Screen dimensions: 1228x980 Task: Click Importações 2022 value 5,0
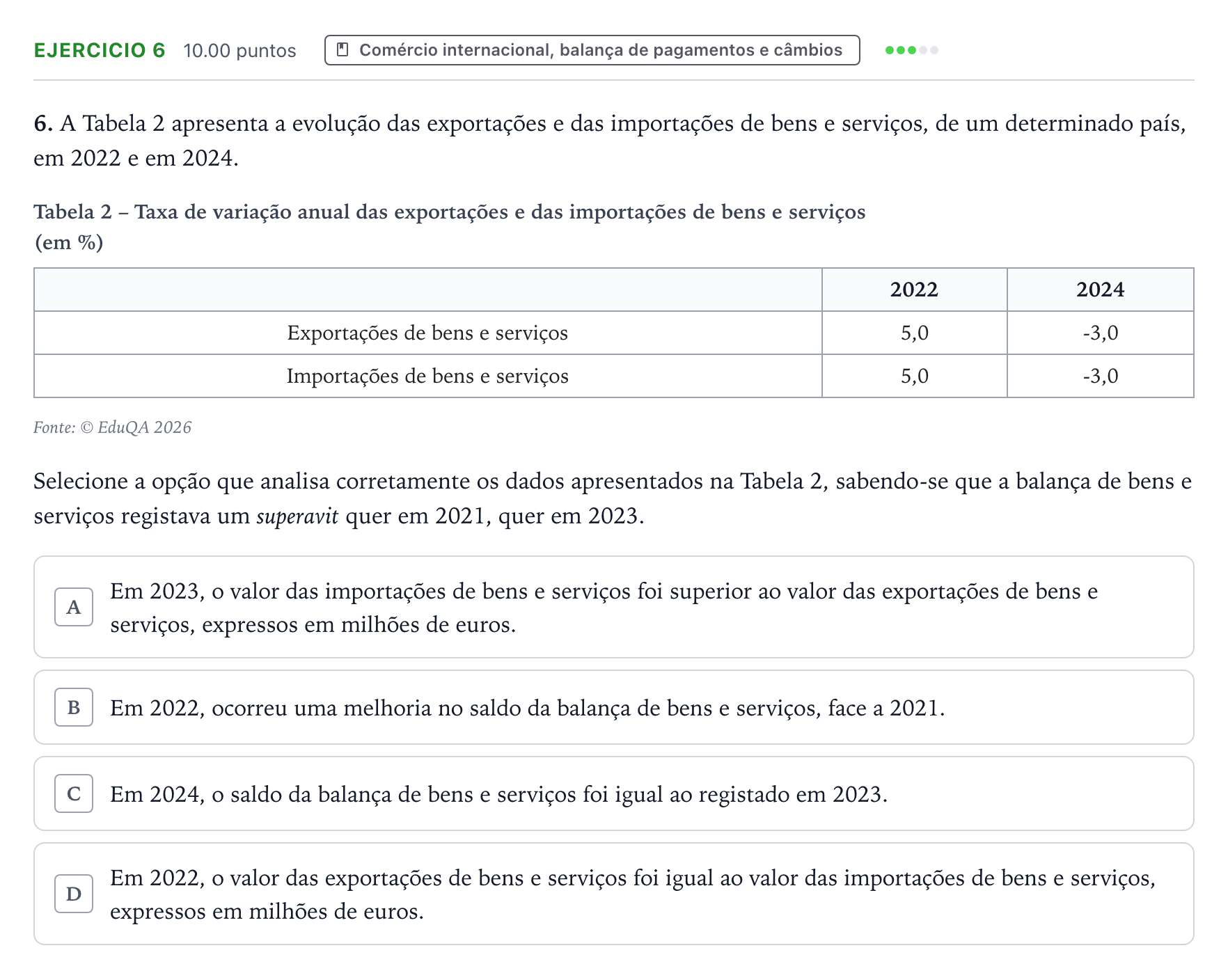tap(914, 376)
